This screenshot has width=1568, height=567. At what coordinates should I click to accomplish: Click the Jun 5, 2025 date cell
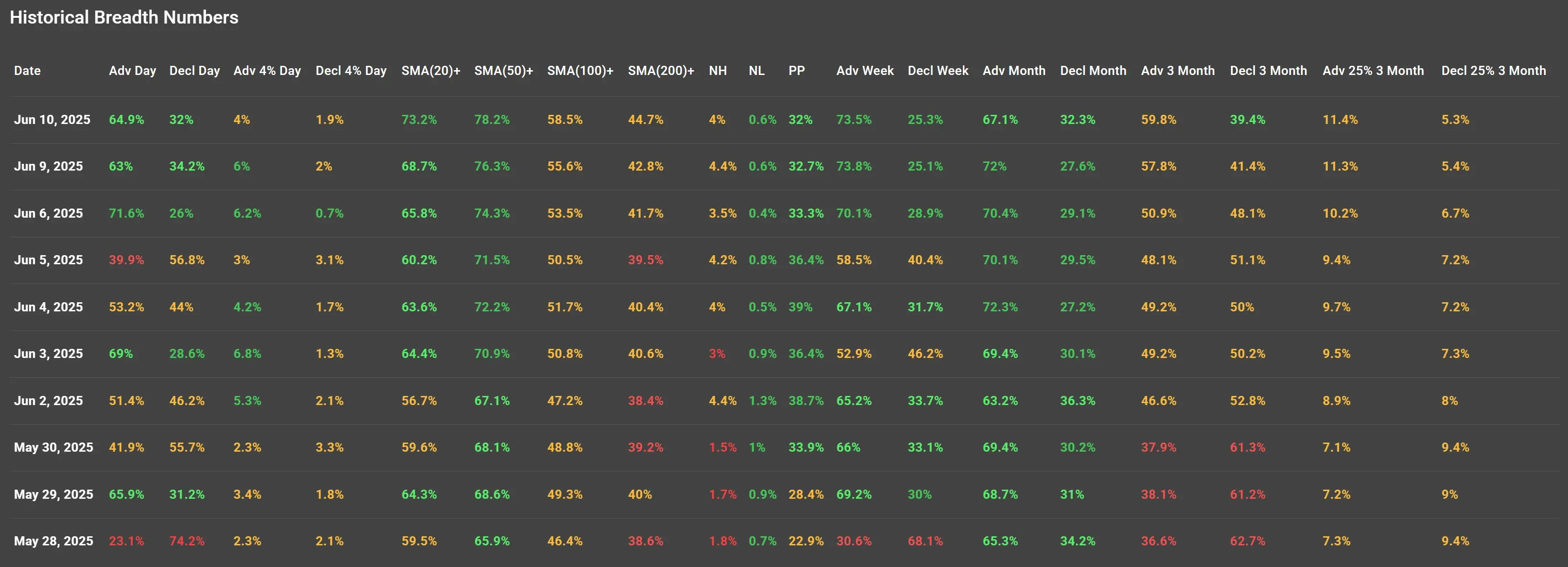pos(48,260)
